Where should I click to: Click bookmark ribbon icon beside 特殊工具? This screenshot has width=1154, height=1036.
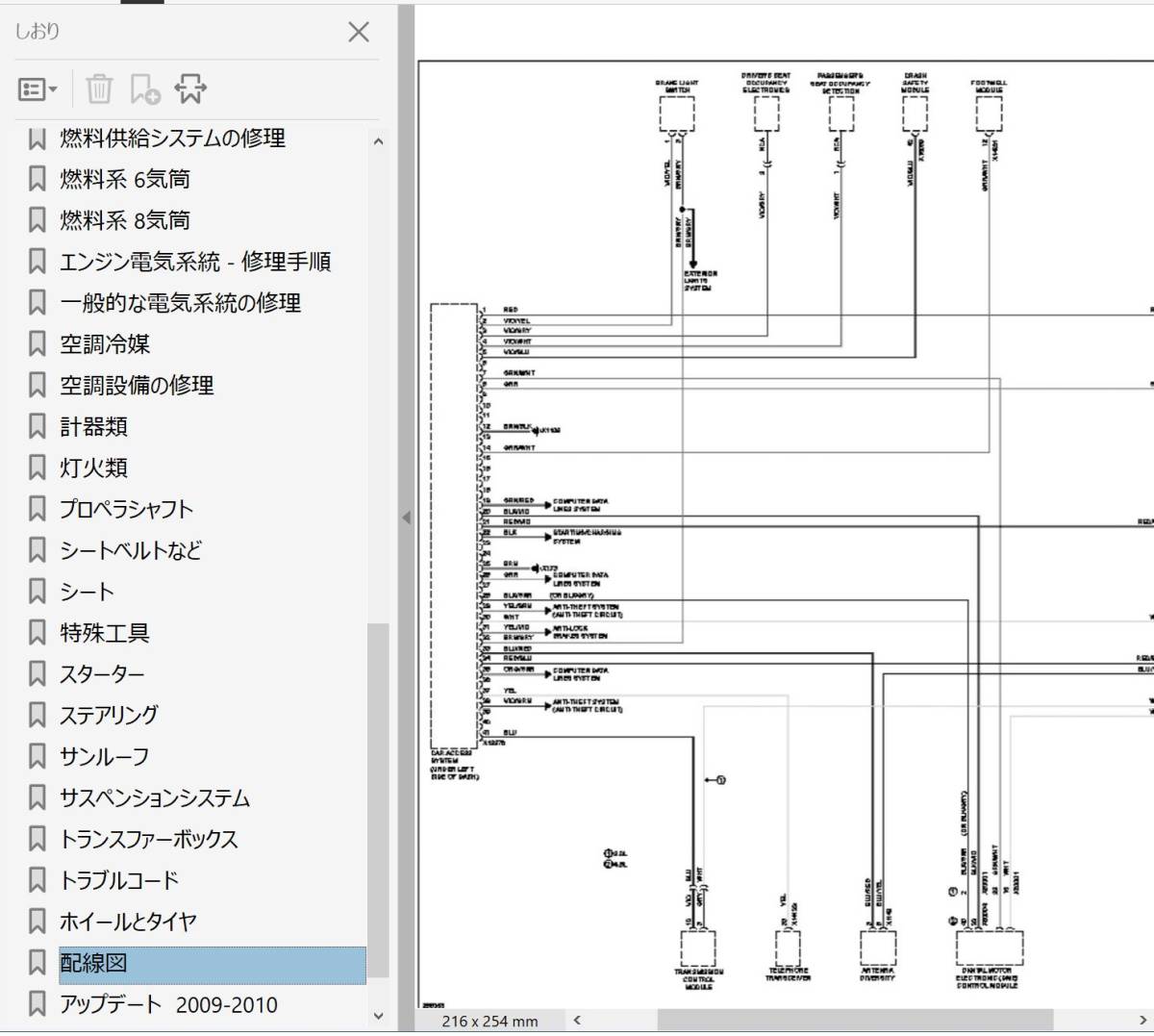click(38, 633)
